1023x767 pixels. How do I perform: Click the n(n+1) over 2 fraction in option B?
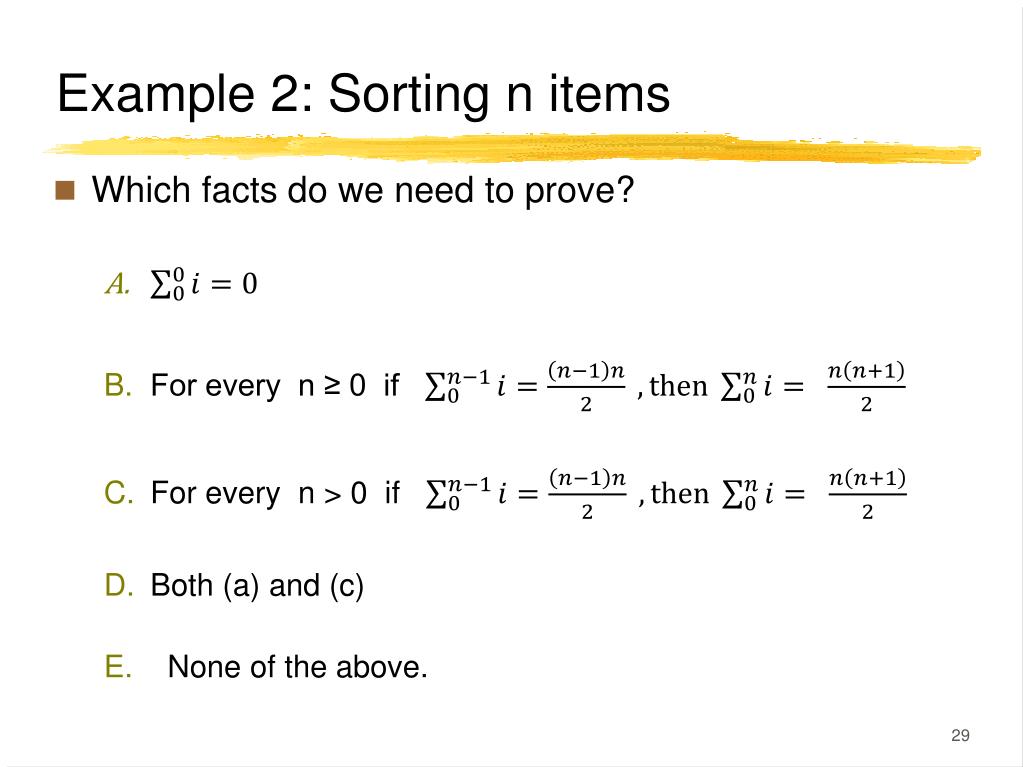click(x=866, y=387)
